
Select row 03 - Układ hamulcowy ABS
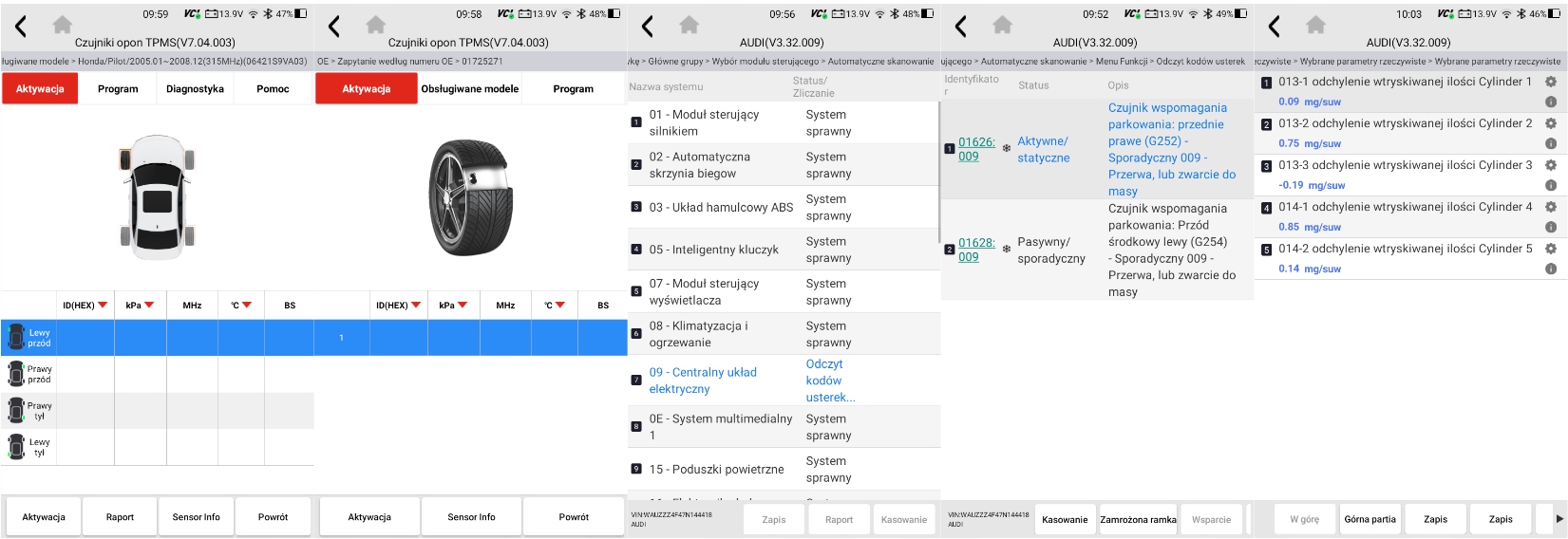click(x=784, y=207)
